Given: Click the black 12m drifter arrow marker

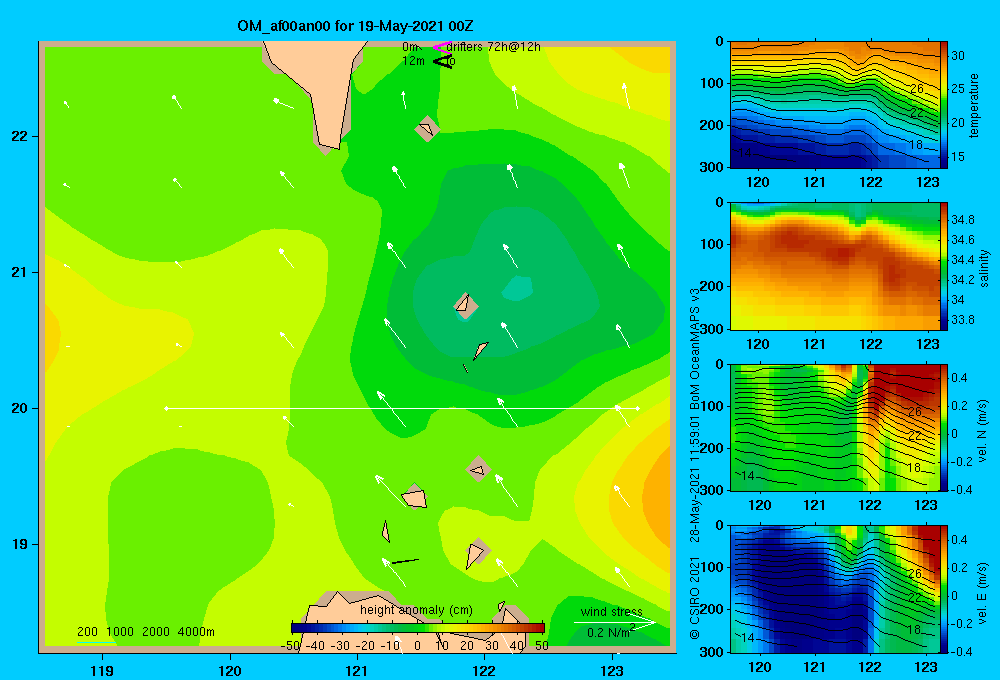Looking at the screenshot, I should [442, 61].
